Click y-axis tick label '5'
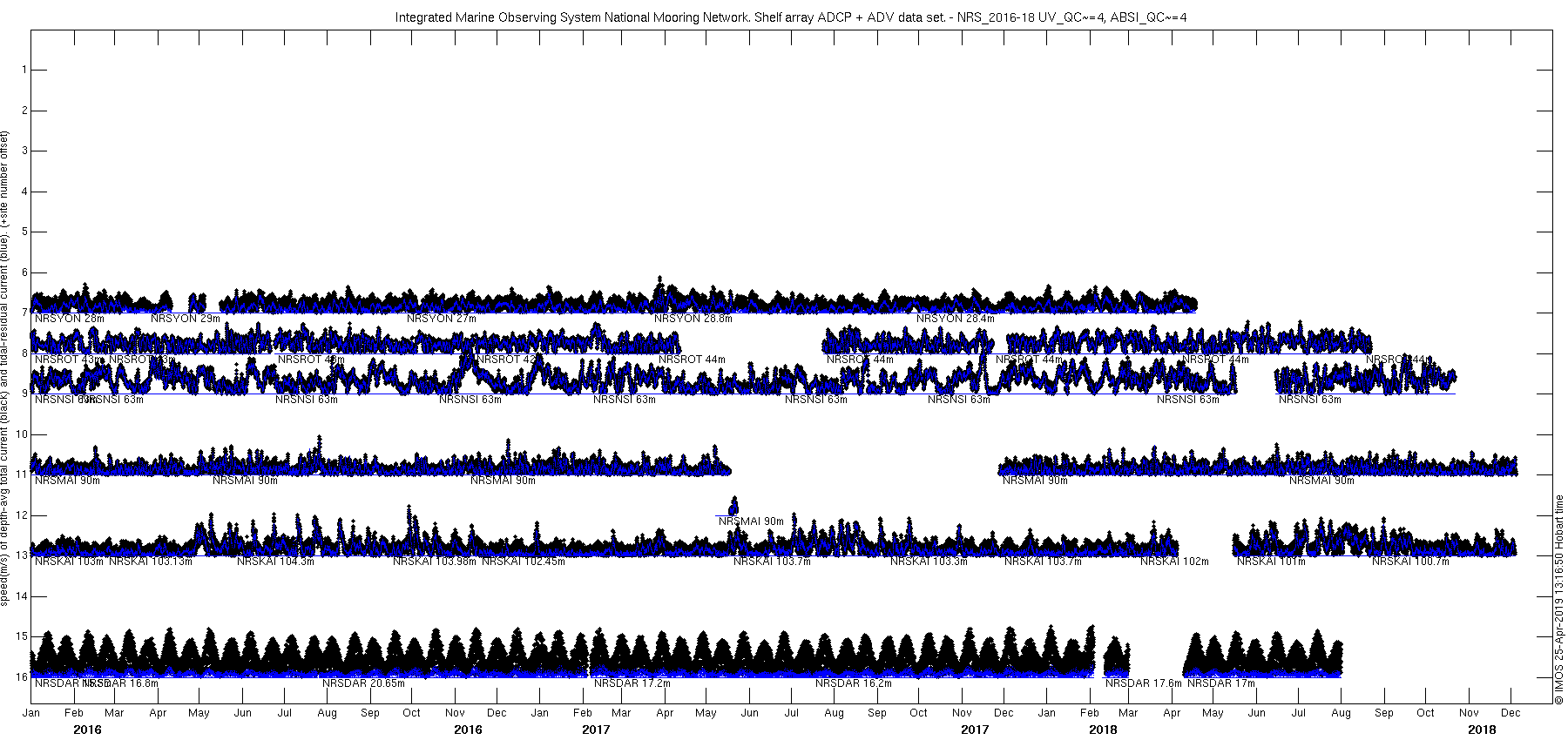This screenshot has height=740, width=1568. [x=24, y=232]
